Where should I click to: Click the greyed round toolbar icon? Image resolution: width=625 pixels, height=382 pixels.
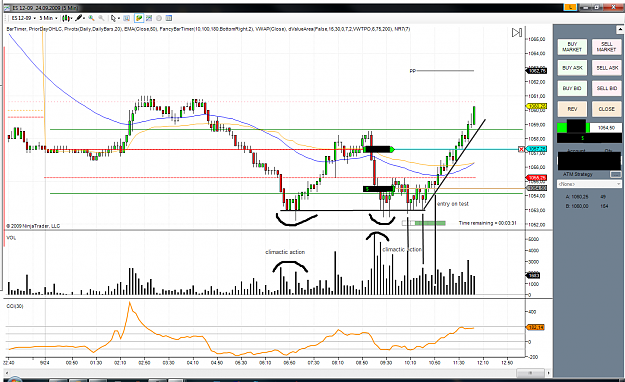tap(159, 18)
